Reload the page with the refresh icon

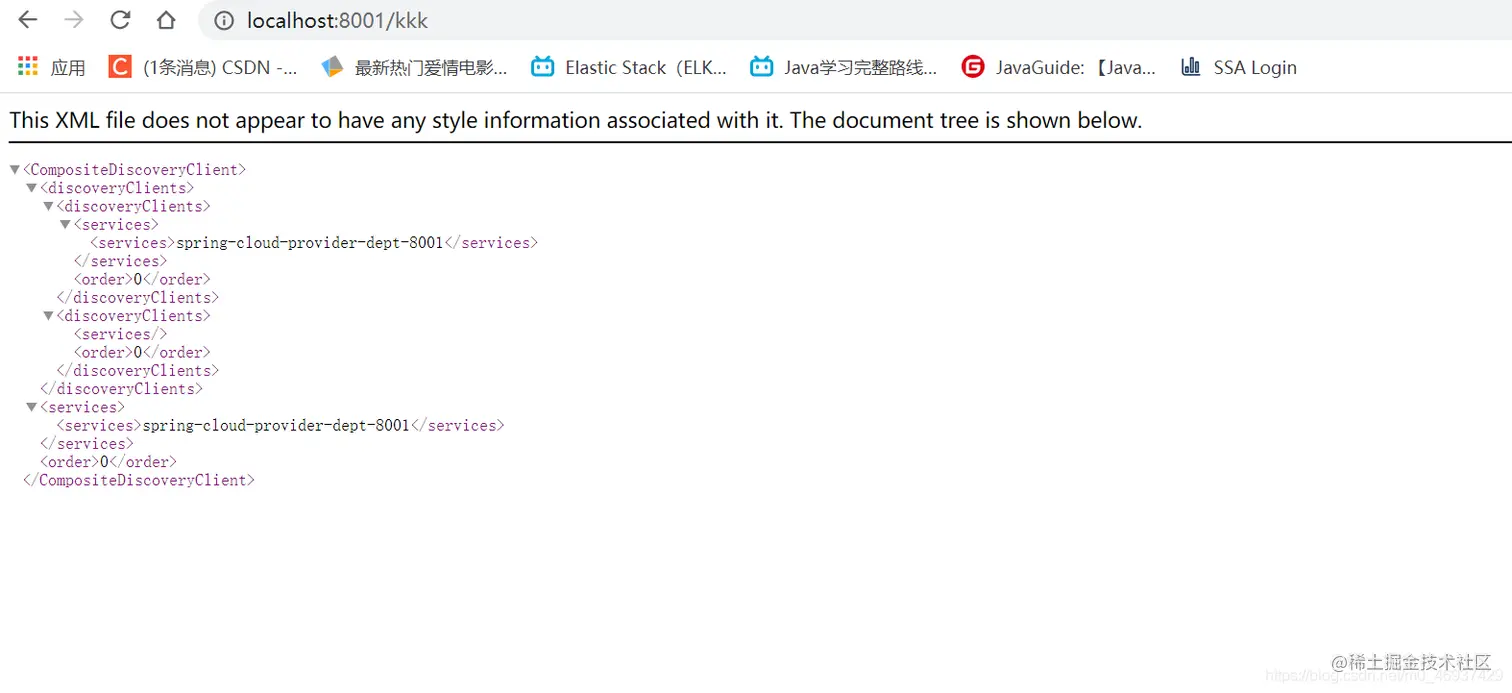(x=120, y=20)
